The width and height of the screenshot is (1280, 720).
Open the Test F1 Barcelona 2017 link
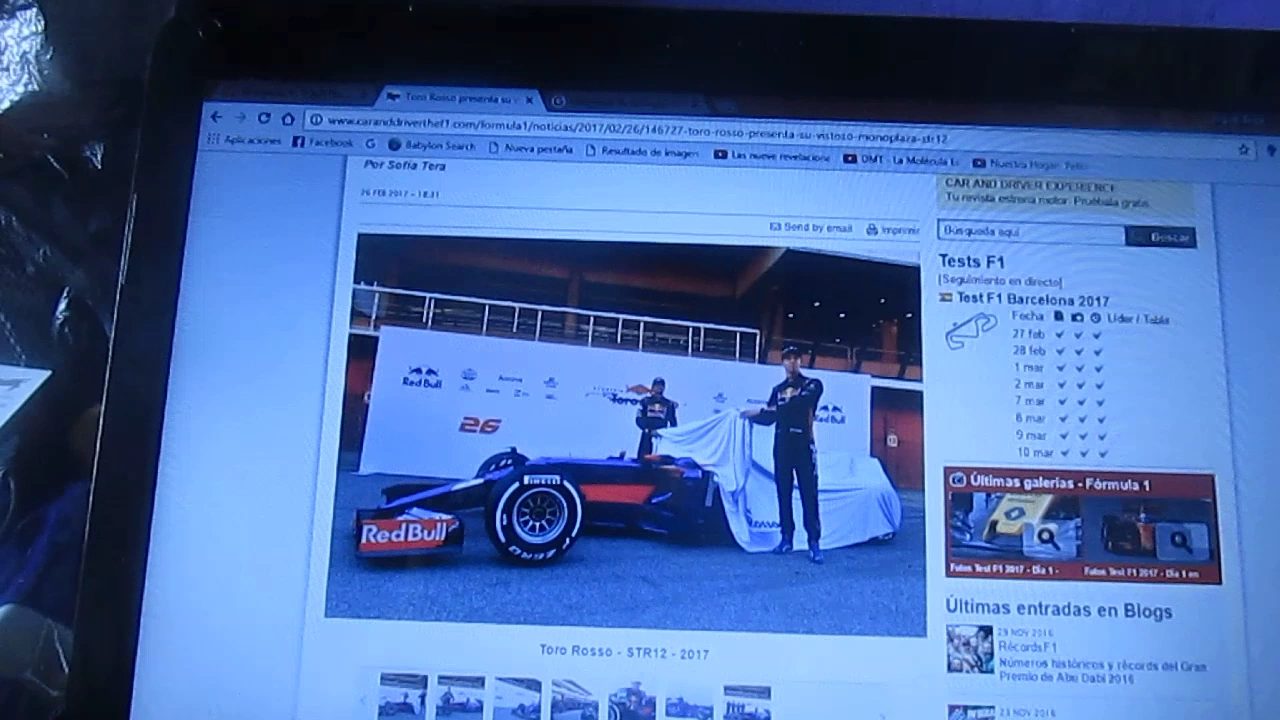[1033, 299]
